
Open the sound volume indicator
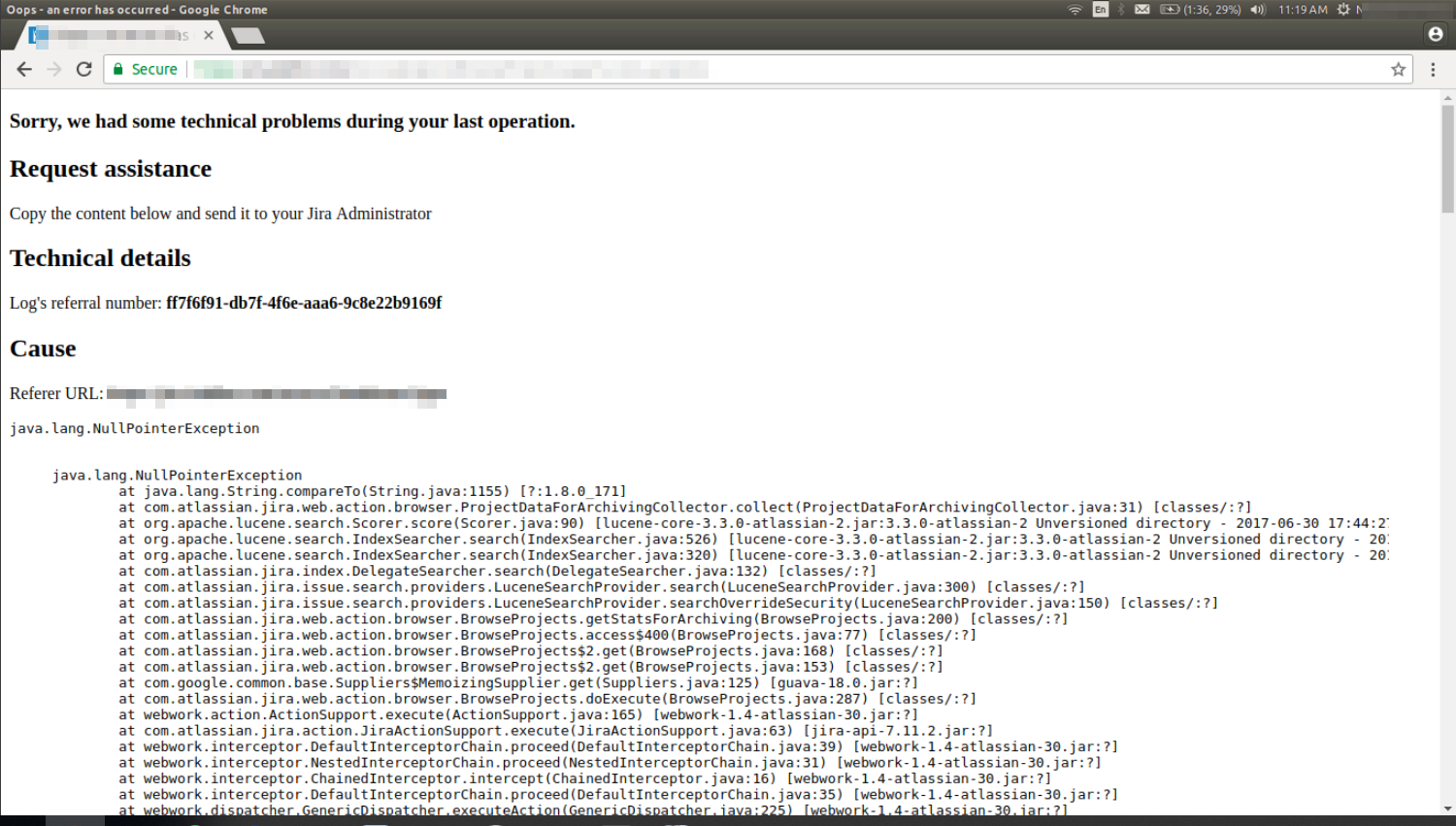coord(1258,10)
